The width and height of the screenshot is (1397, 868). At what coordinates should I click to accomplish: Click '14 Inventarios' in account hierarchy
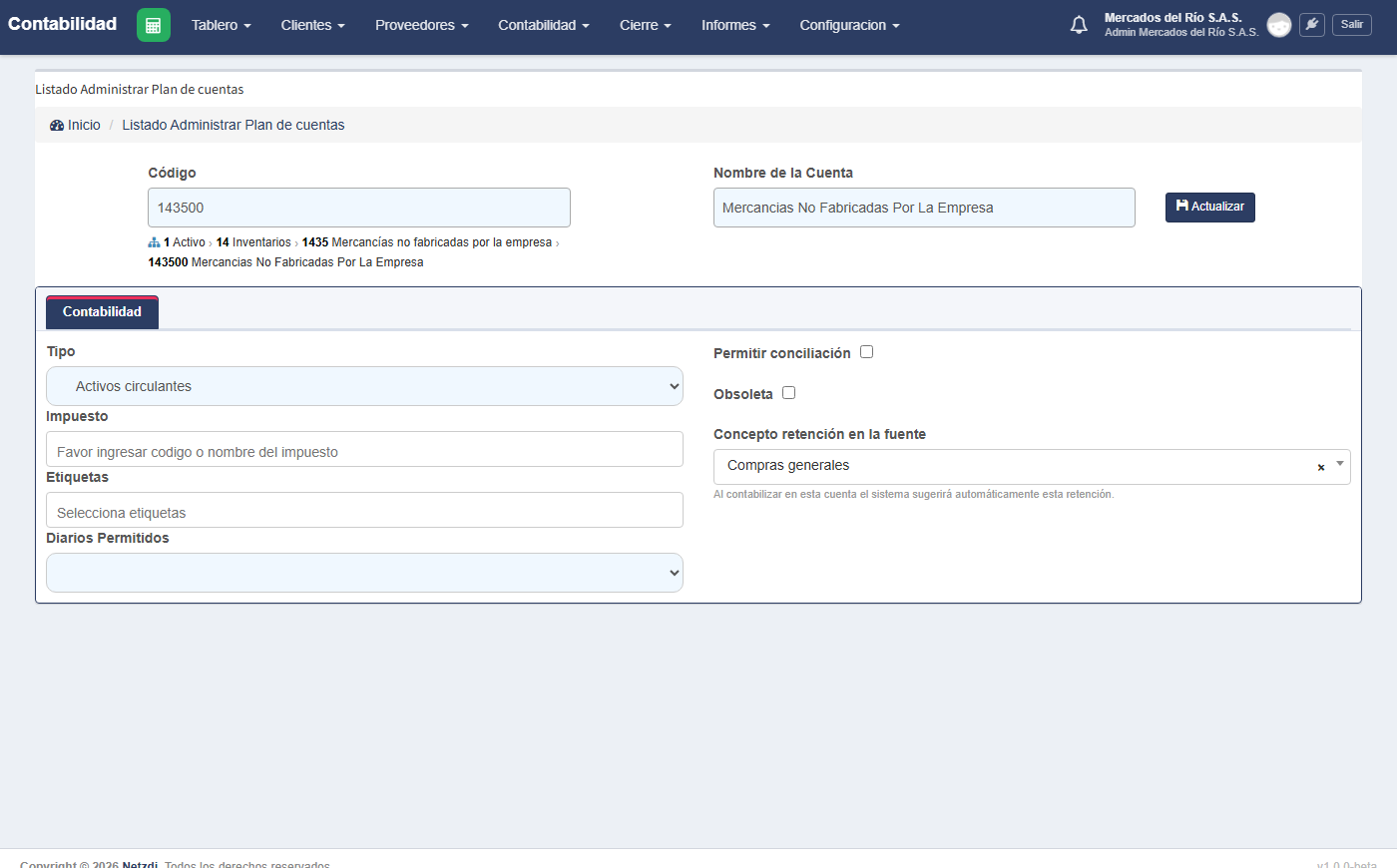[253, 242]
